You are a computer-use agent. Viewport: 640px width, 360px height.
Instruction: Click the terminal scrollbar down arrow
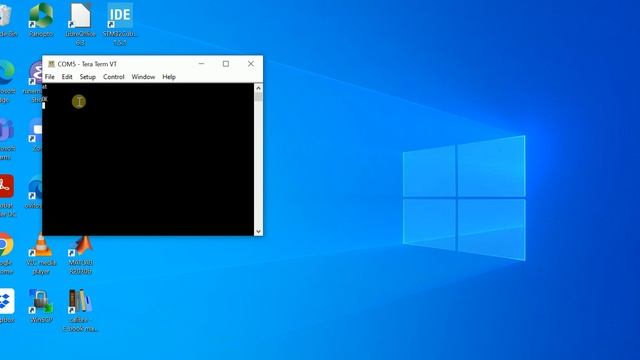[258, 231]
